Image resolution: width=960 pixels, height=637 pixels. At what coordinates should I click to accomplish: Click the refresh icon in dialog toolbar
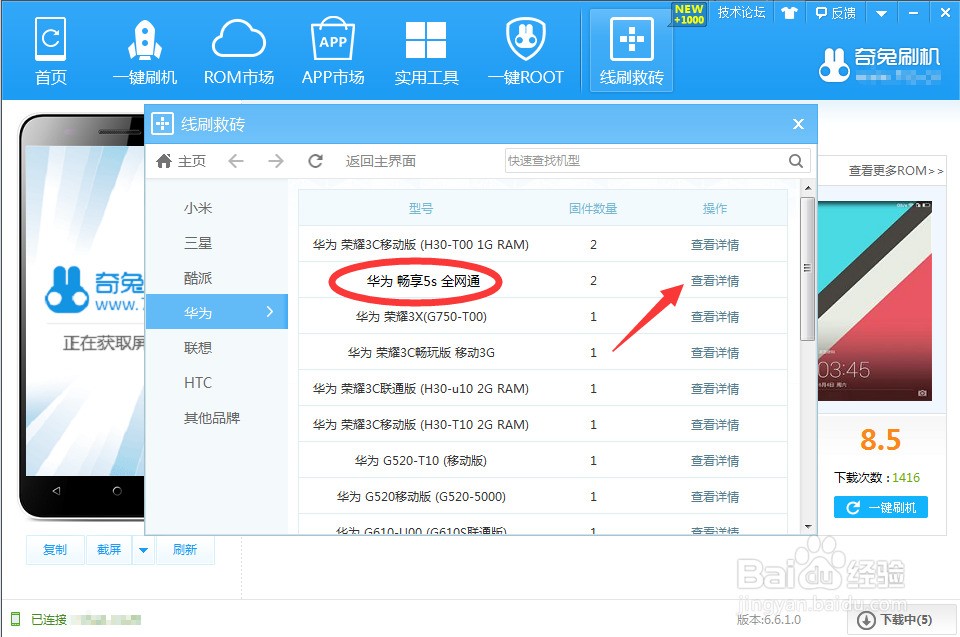(315, 161)
